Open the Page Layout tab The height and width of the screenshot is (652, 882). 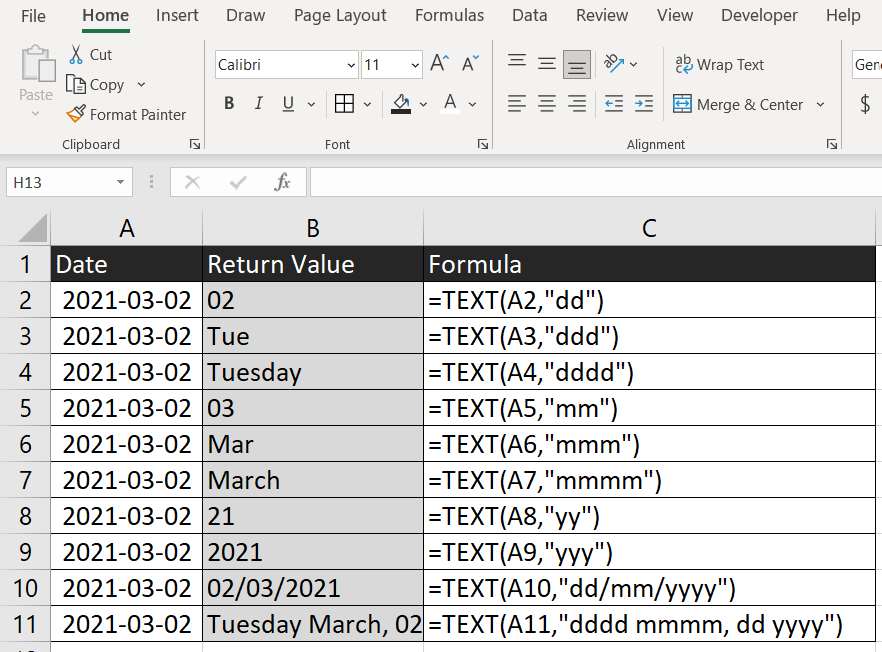pyautogui.click(x=340, y=15)
